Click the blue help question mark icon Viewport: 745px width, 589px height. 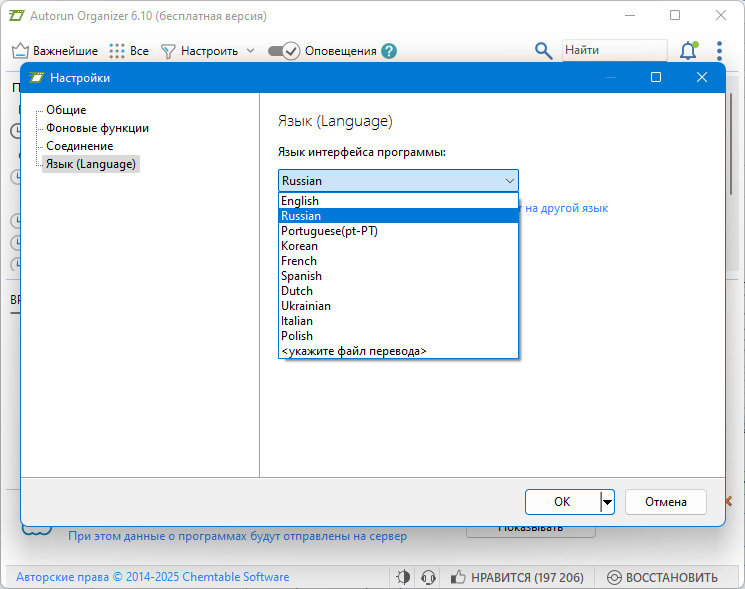tap(389, 51)
